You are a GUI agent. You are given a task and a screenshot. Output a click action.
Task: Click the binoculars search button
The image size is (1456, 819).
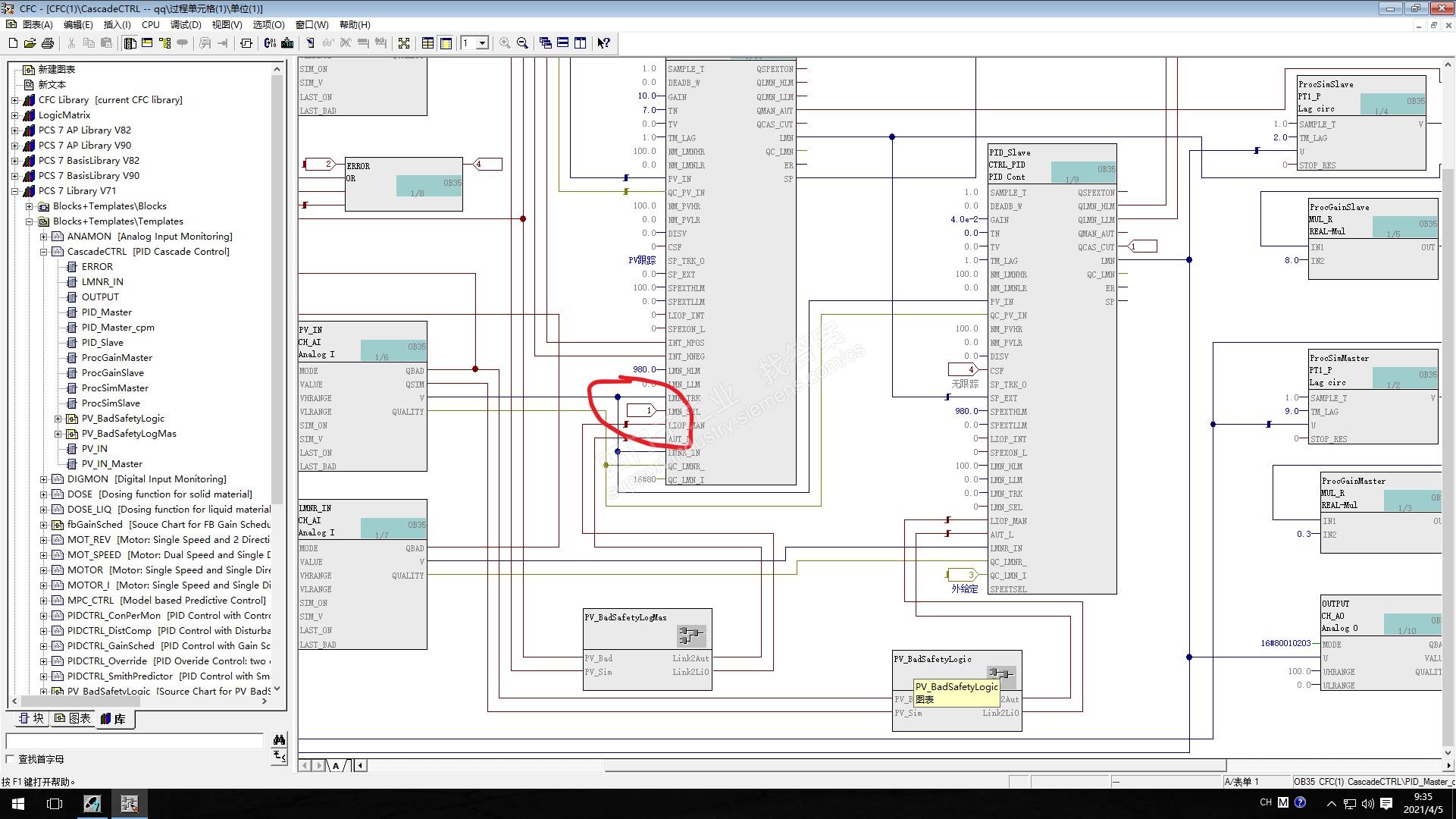279,739
